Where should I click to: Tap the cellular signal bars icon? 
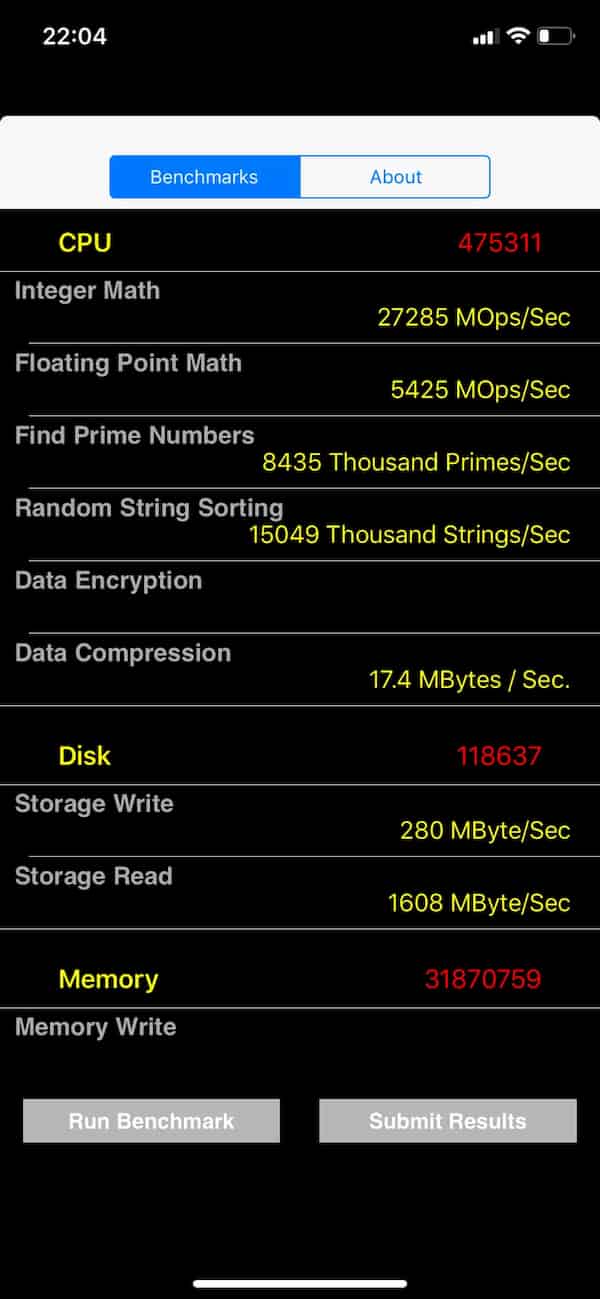coord(485,37)
